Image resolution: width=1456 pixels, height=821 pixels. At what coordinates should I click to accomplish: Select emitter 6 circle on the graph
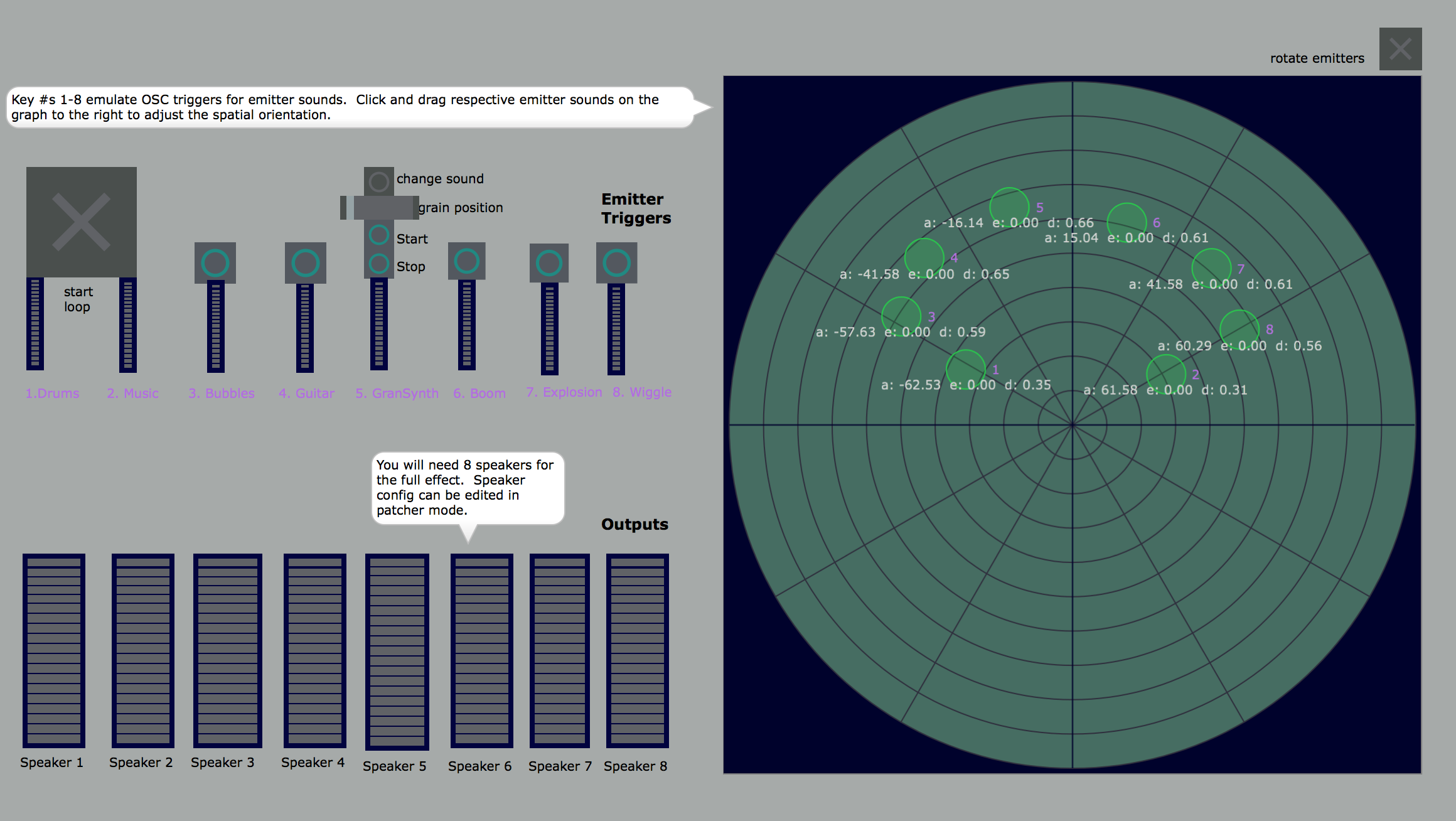1127,222
